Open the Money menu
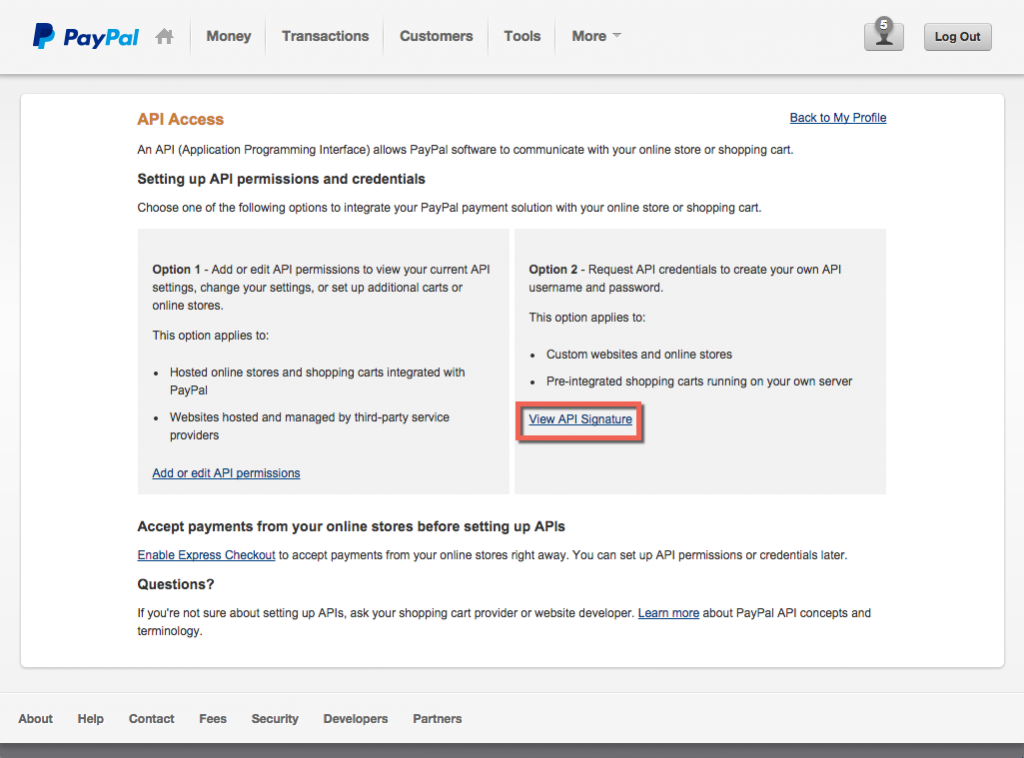The image size is (1024, 758). click(228, 36)
